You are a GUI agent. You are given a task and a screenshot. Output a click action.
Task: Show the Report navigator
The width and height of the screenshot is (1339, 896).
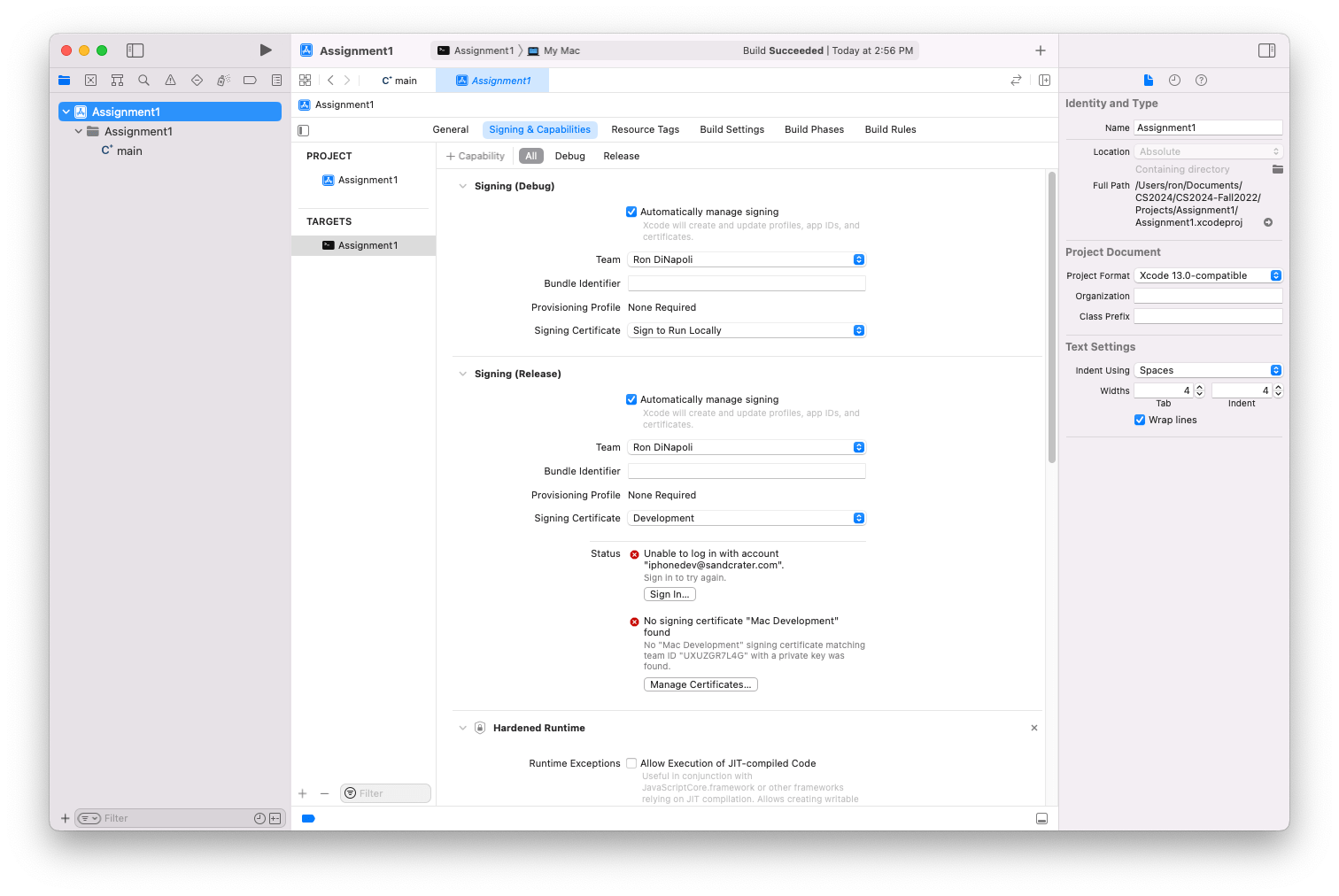point(276,80)
